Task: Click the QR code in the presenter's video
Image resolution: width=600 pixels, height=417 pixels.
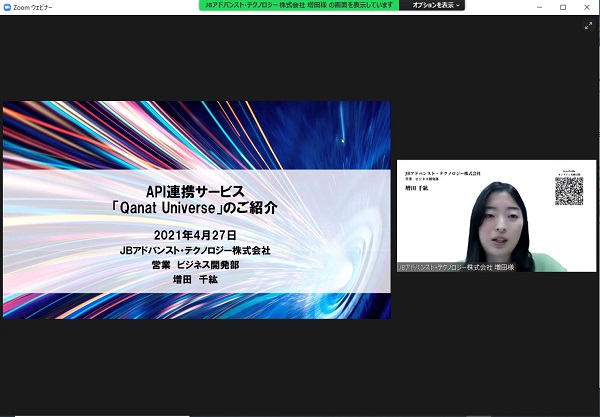Action: click(569, 191)
